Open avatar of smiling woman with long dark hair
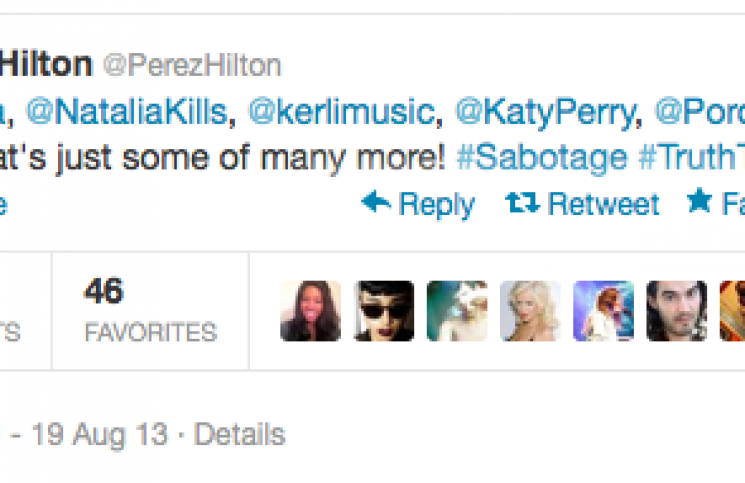Image resolution: width=745 pixels, height=483 pixels. click(x=310, y=311)
